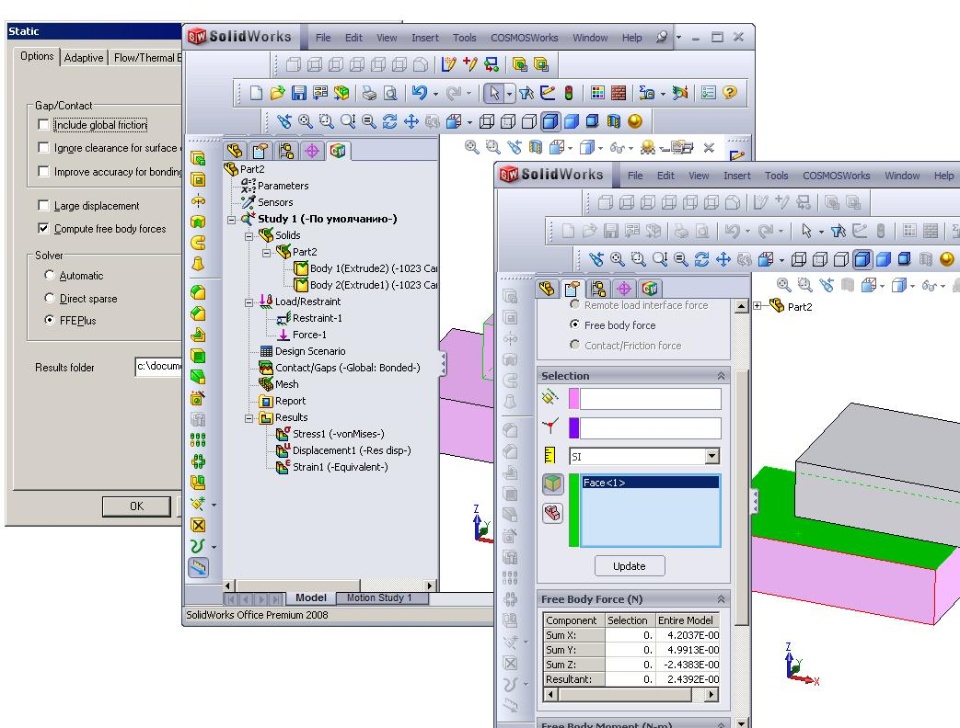The height and width of the screenshot is (728, 960).
Task: Open the COSMOSWorks menu in the back SolidWorks window
Action: (524, 37)
